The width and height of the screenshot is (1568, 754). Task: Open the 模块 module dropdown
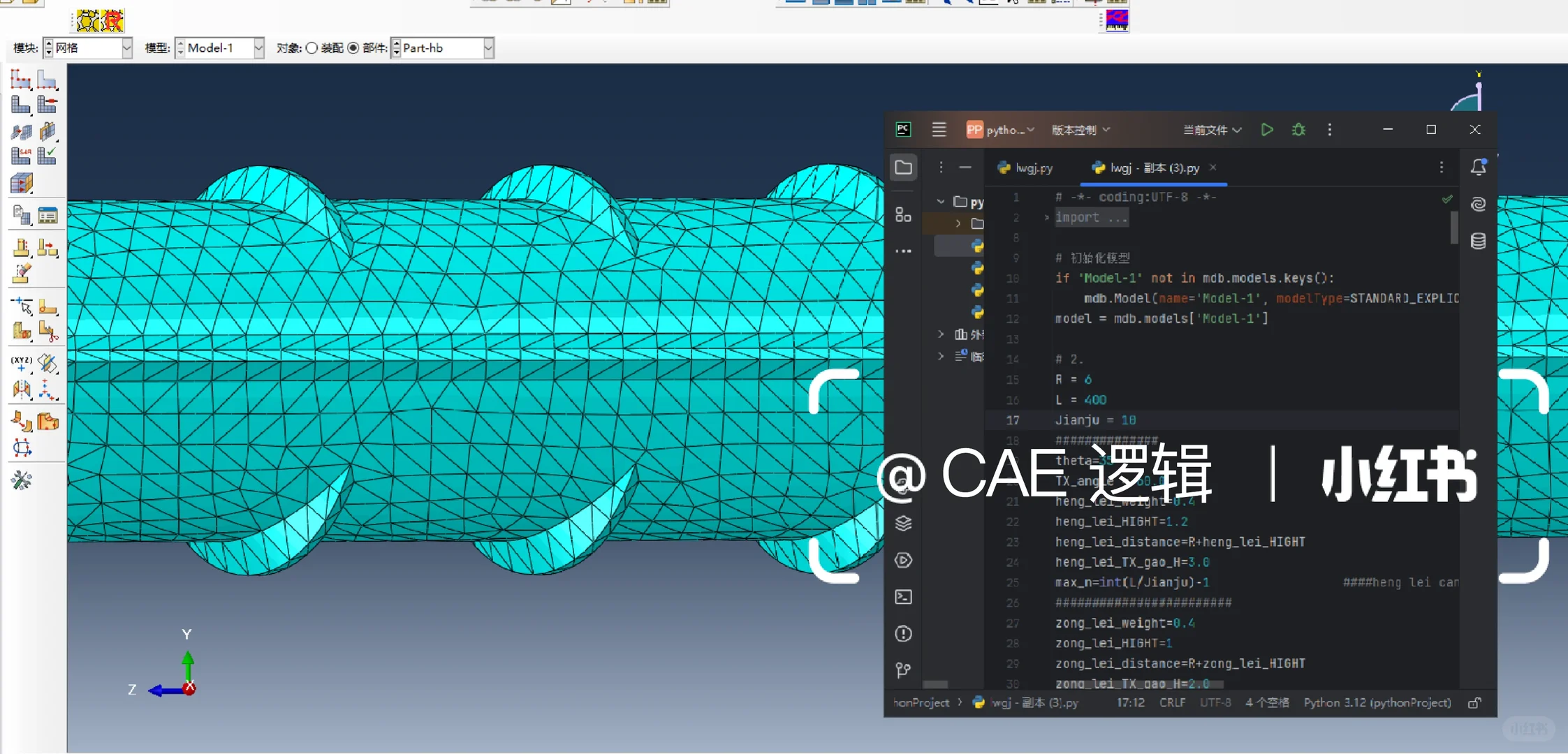click(x=126, y=48)
